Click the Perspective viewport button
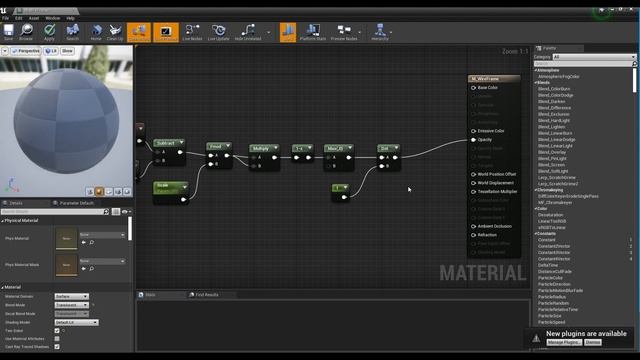 [26, 51]
